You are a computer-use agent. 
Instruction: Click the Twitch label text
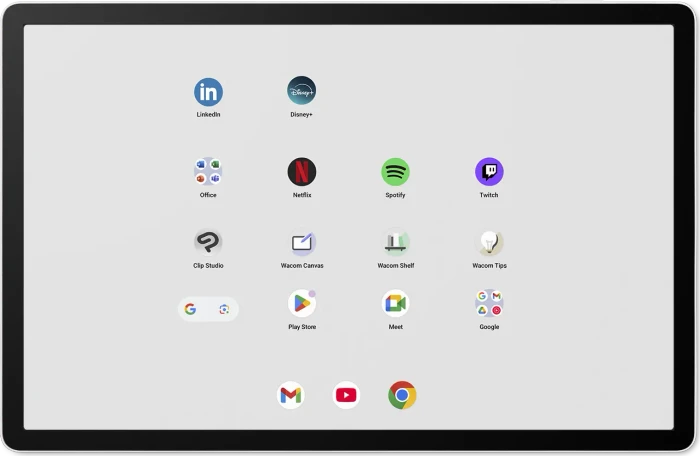pyautogui.click(x=489, y=195)
